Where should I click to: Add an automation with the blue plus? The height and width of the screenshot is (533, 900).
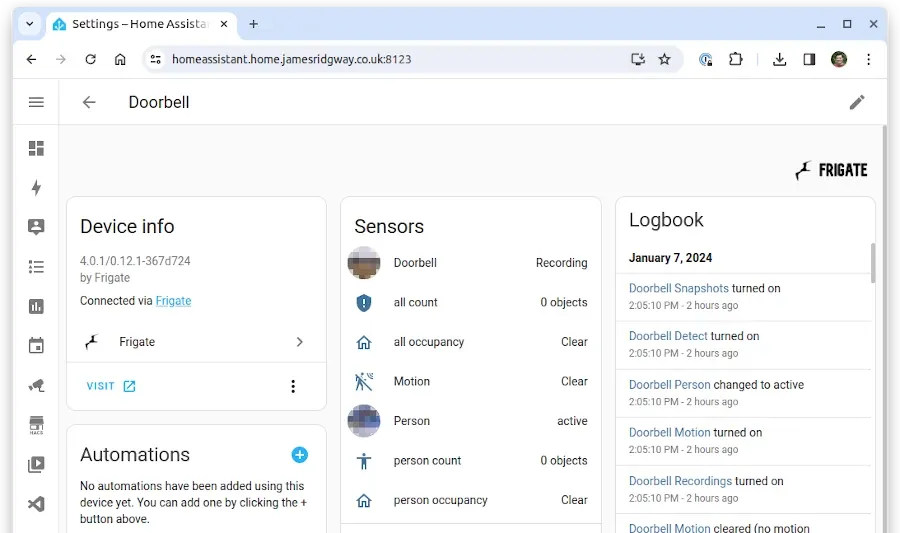point(300,455)
